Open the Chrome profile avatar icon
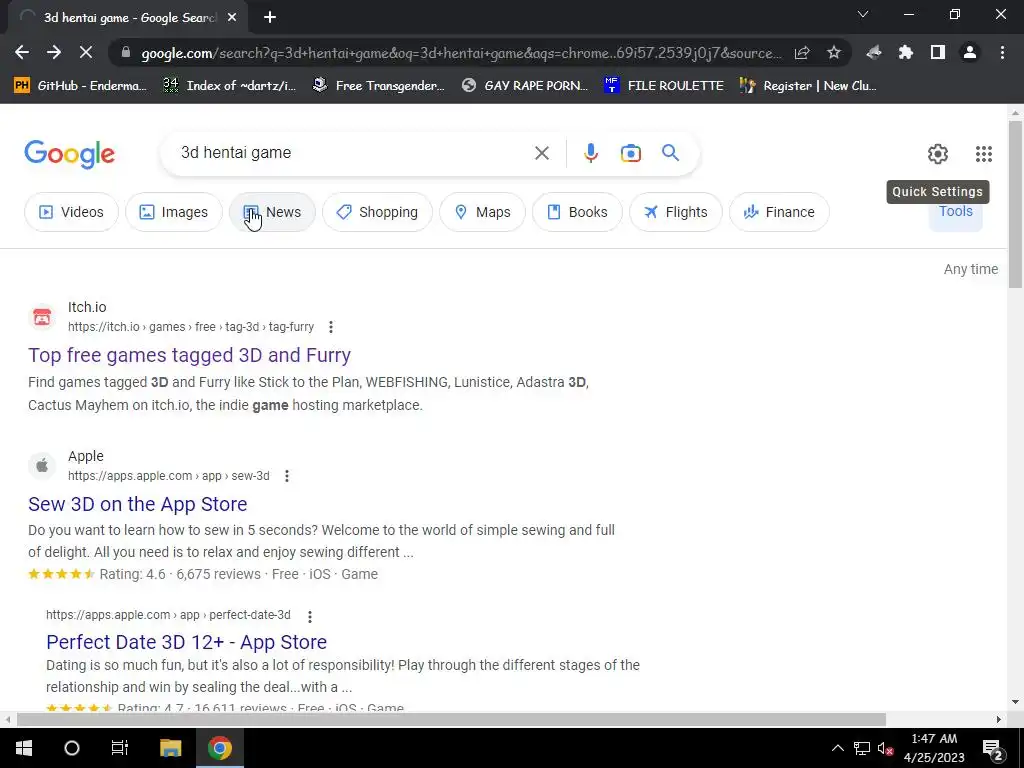Image resolution: width=1024 pixels, height=768 pixels. click(970, 53)
